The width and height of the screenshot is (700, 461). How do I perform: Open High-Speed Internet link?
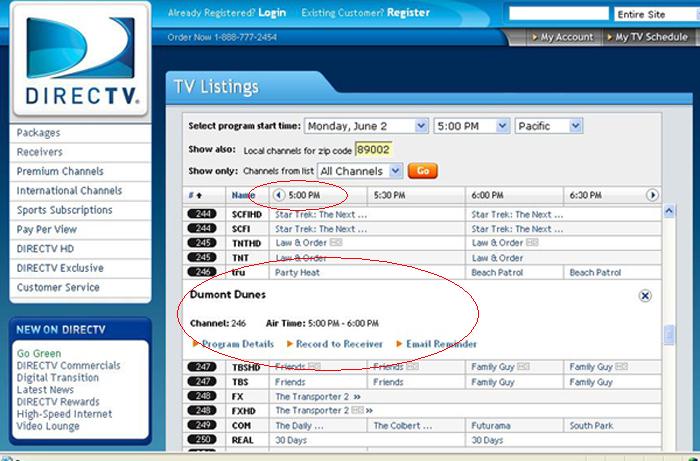point(64,414)
